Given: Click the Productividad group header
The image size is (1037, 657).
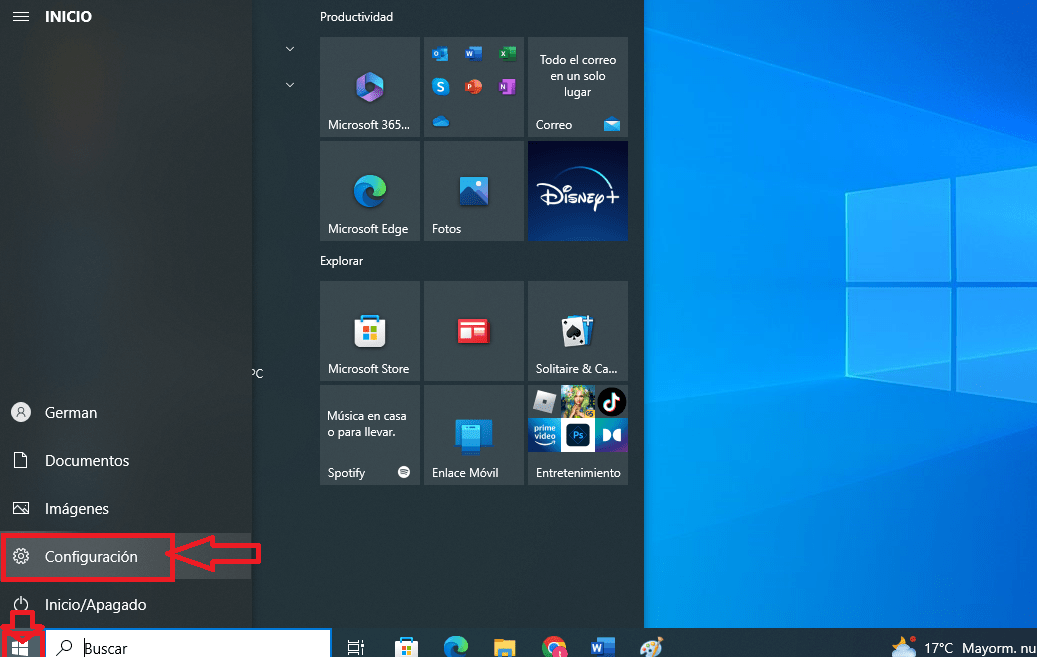Looking at the screenshot, I should [x=356, y=17].
